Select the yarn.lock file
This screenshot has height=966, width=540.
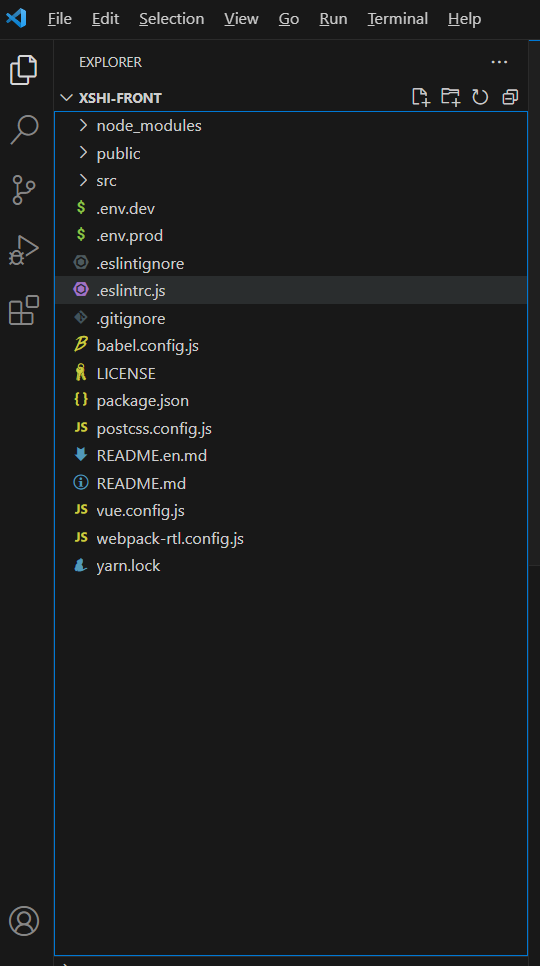(291, 566)
